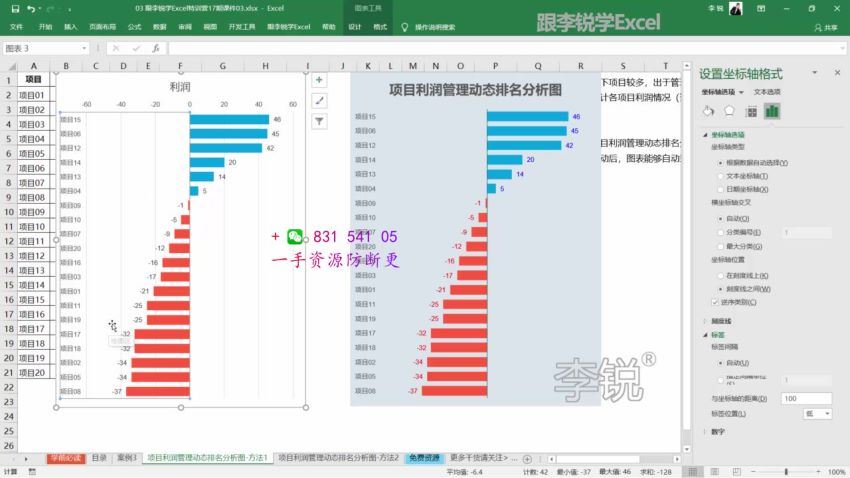Viewport: 850px width, 478px height.
Task: Add a new sheet with the plus icon
Action: coord(527,458)
